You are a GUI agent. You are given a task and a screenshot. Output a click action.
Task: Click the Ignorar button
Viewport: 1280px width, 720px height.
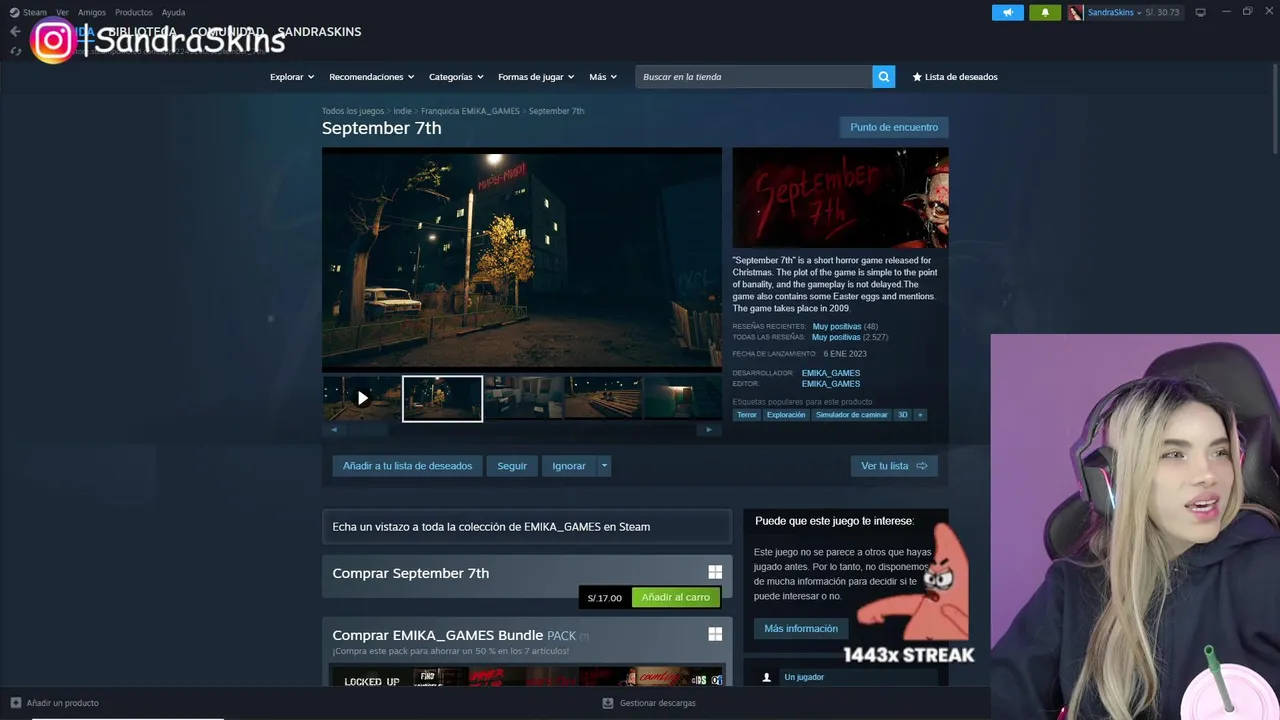(569, 466)
